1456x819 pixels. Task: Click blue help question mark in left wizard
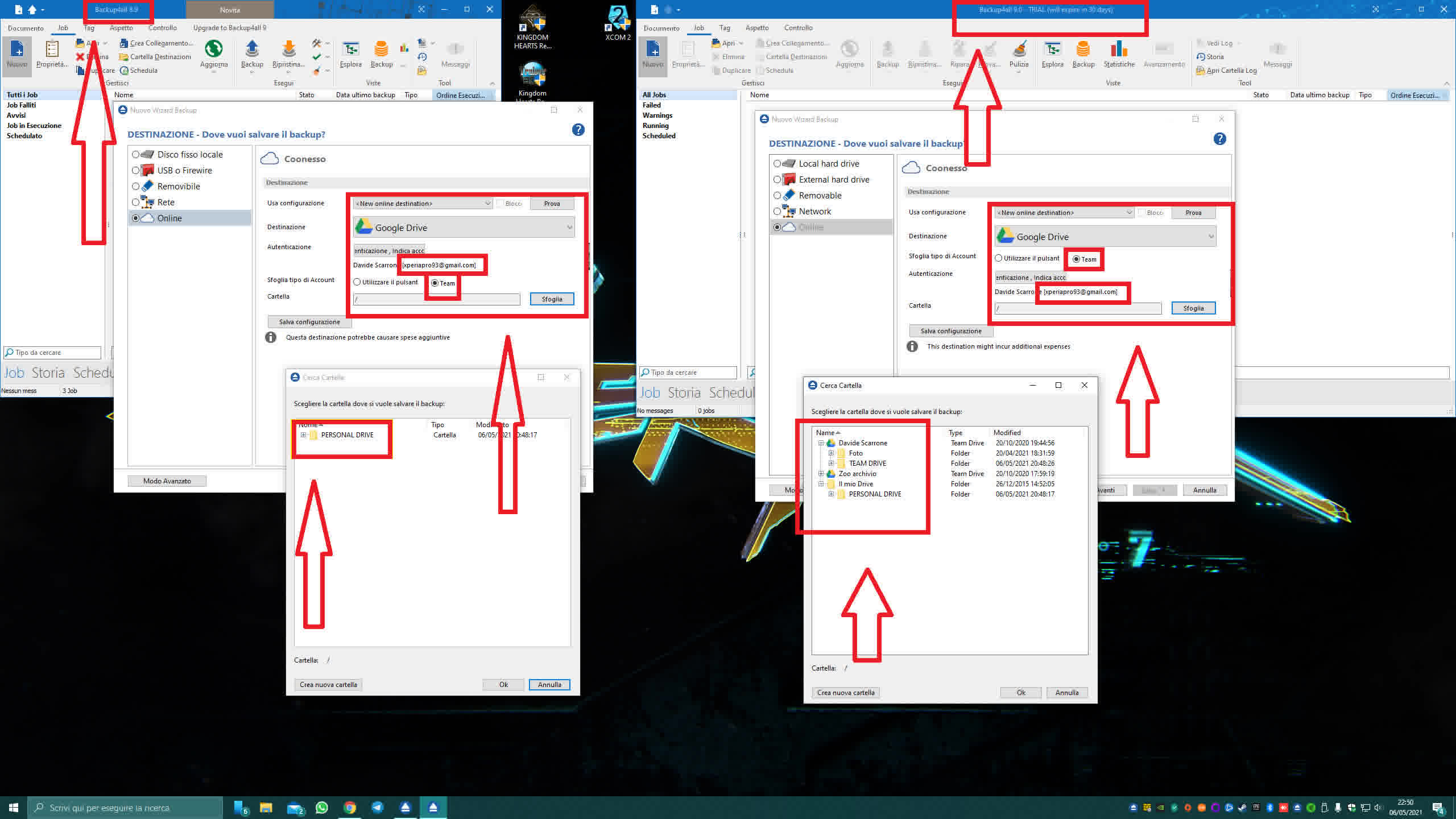[578, 130]
